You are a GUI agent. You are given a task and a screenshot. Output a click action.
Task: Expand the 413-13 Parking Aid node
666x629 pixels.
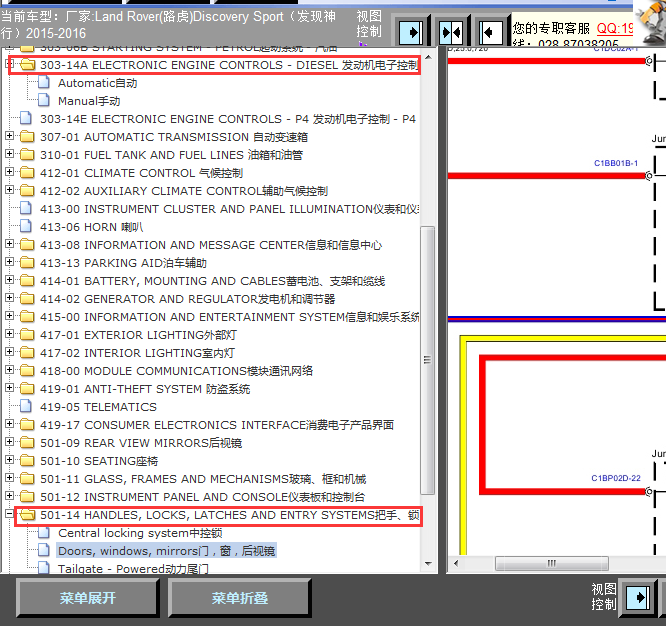[9, 262]
